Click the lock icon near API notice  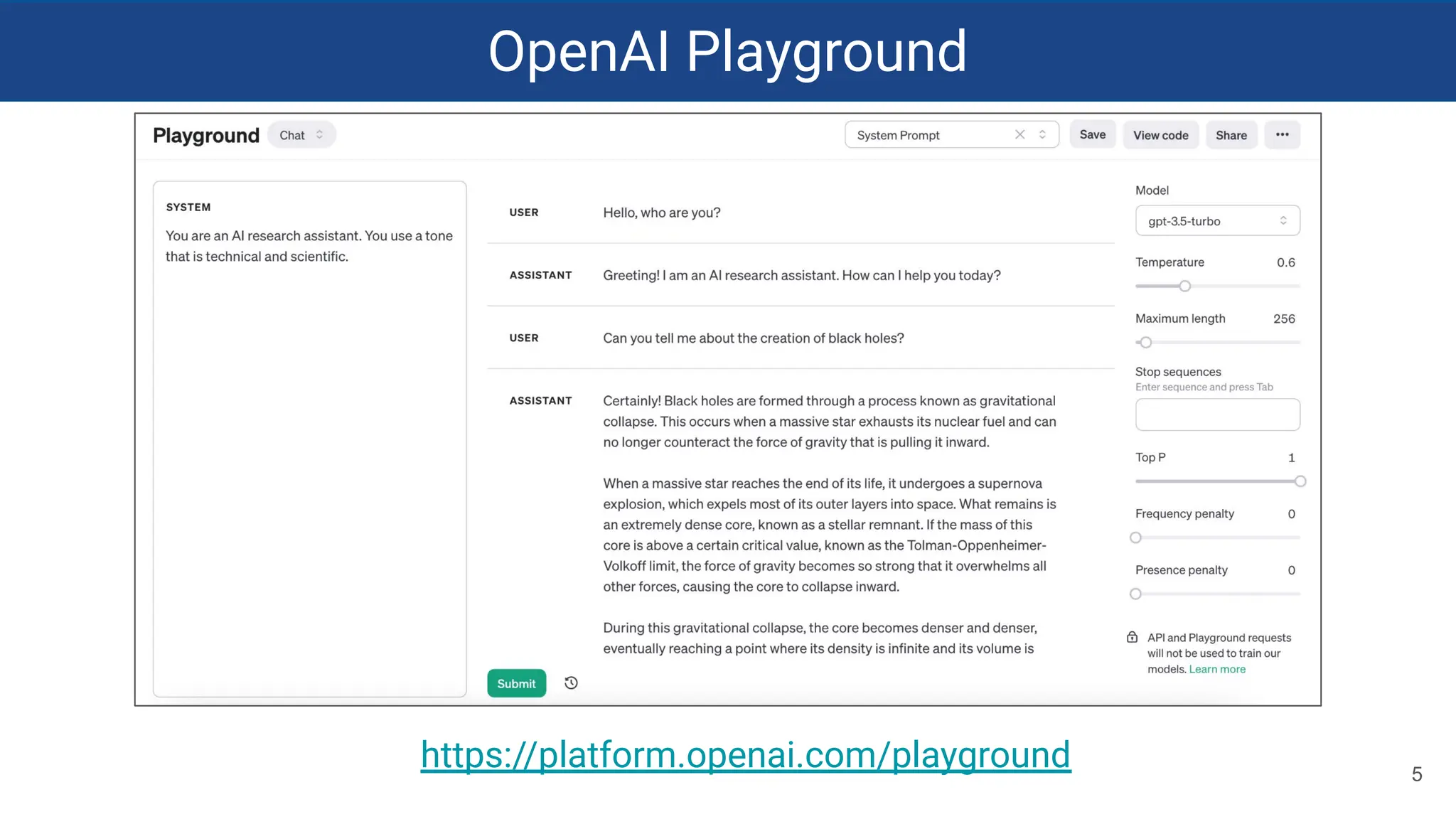[x=1132, y=637]
